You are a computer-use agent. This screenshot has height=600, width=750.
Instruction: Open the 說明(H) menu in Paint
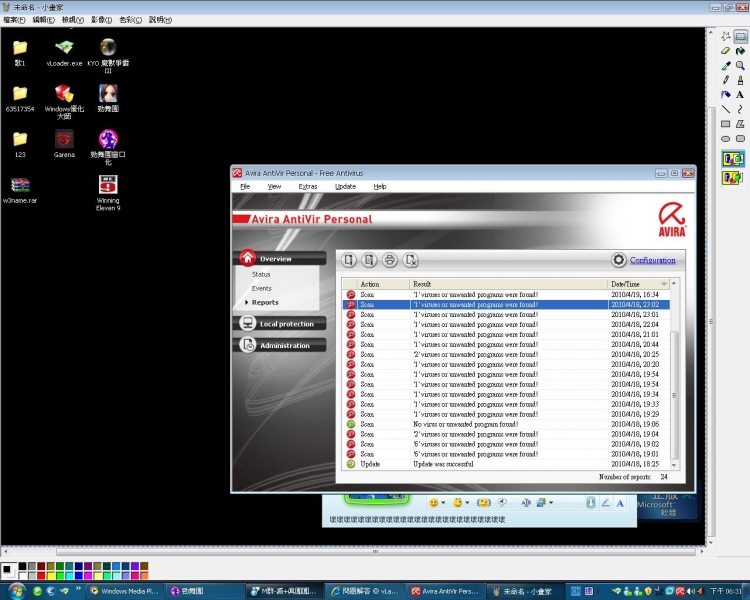(x=160, y=20)
